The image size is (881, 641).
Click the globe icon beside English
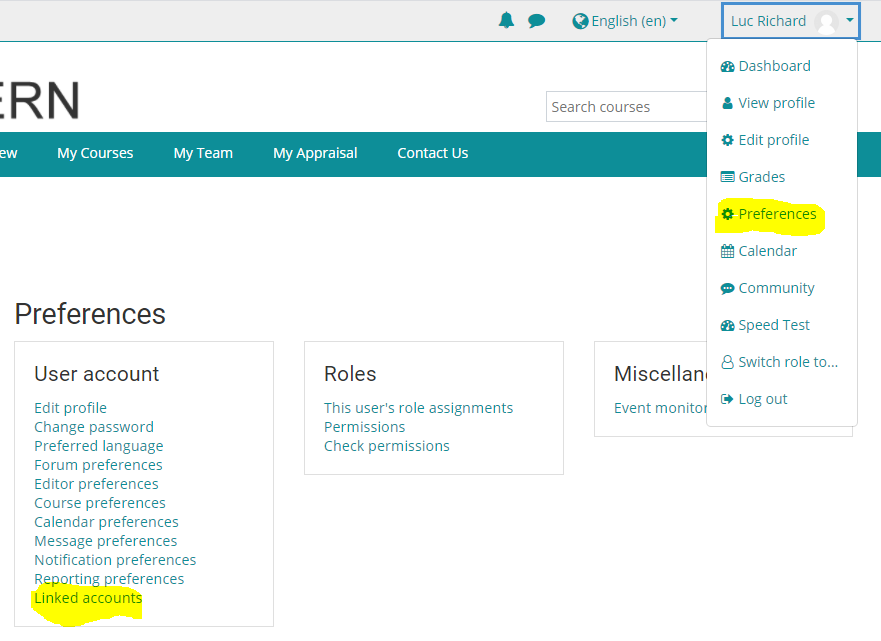coord(580,21)
